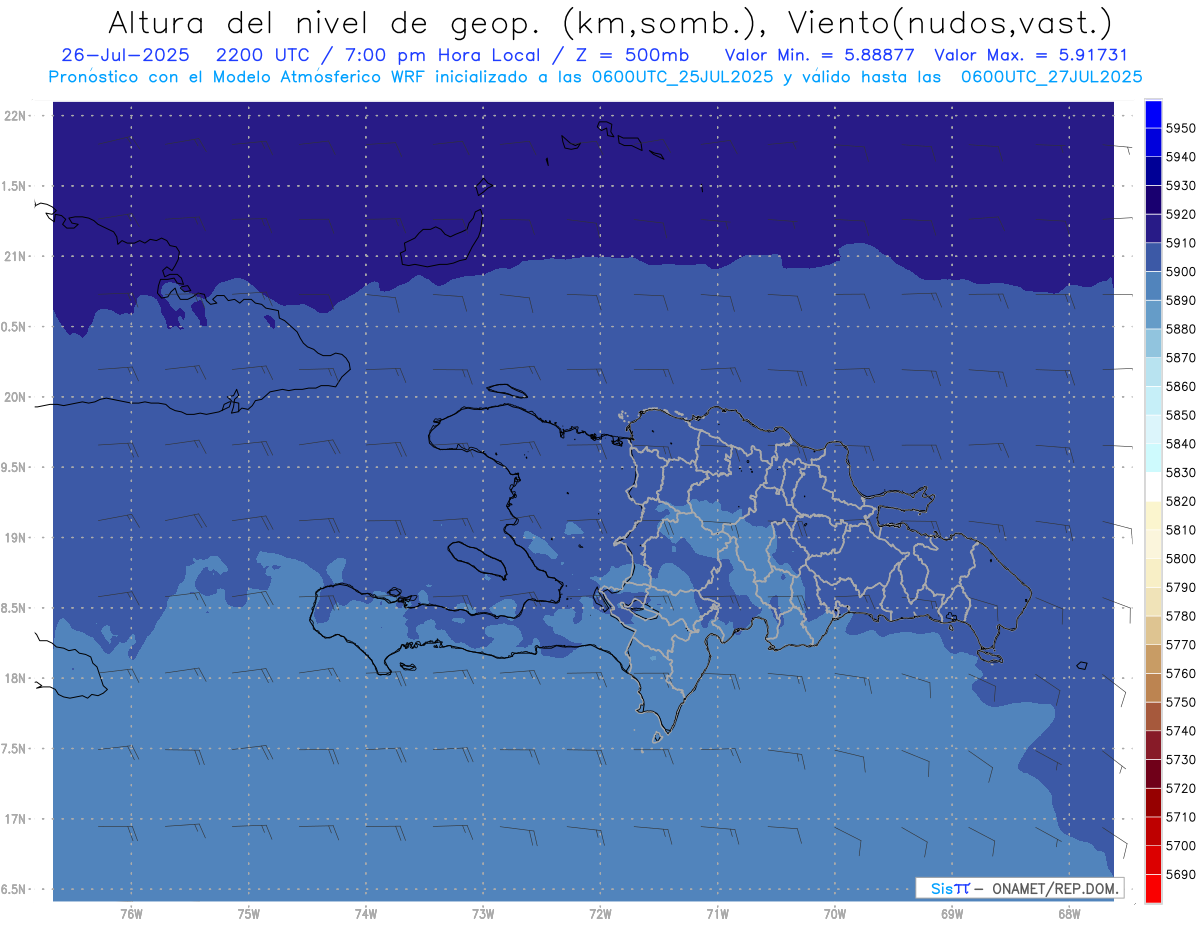
Task: Select the 7.5N axis label
Action: tap(15, 749)
